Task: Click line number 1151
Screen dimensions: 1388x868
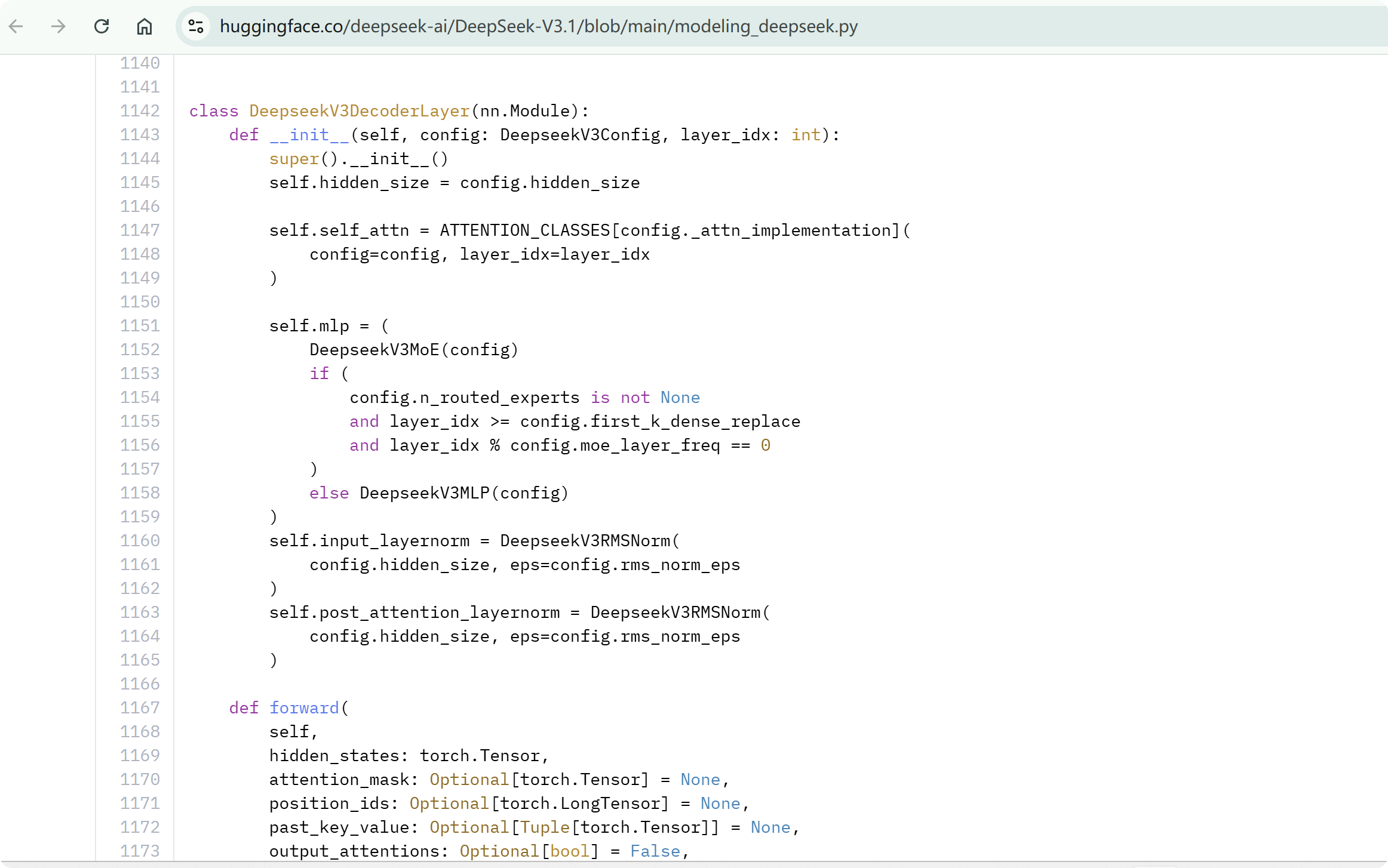Action: [140, 326]
